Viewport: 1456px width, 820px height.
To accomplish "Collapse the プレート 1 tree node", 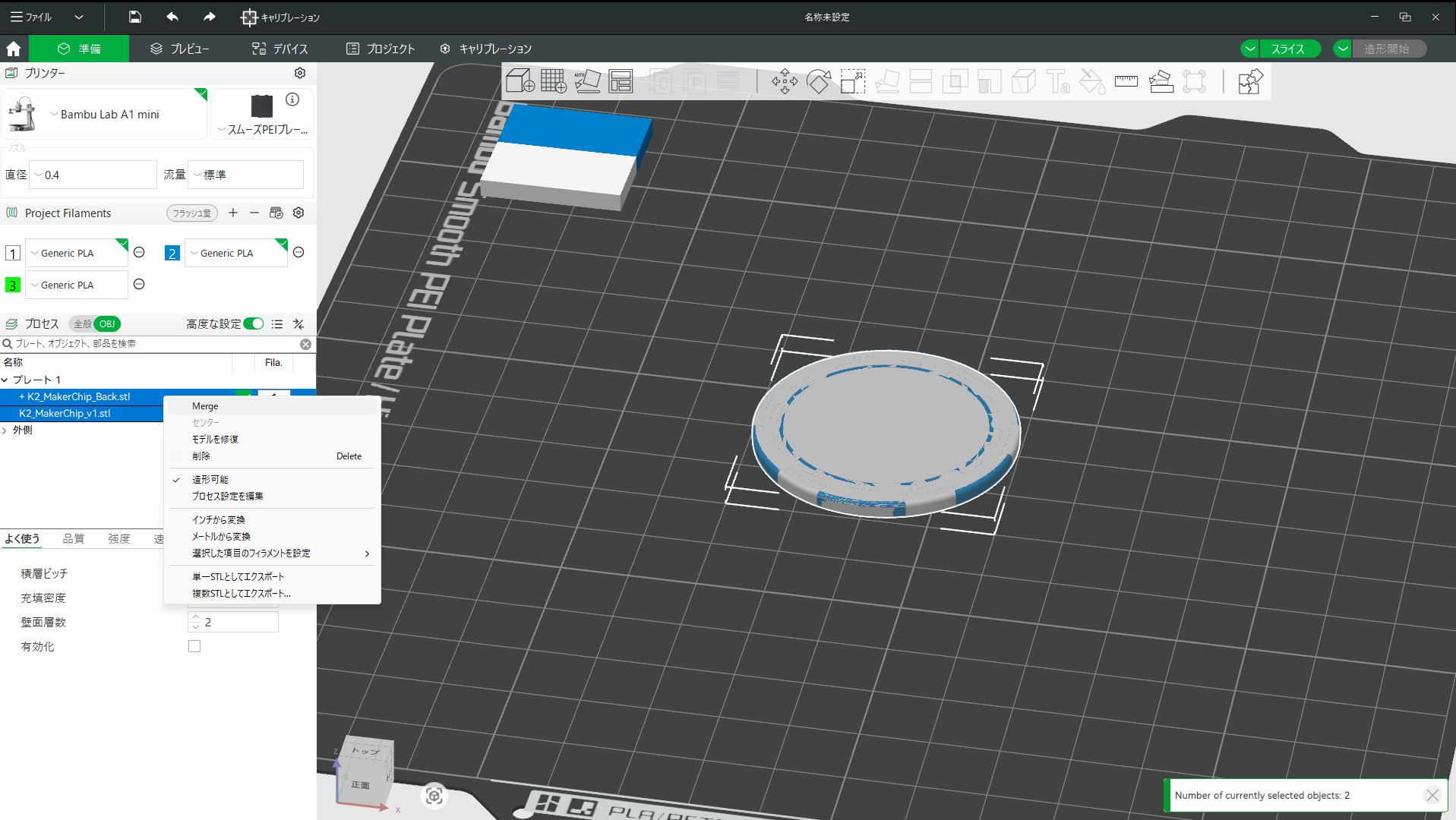I will click(5, 380).
